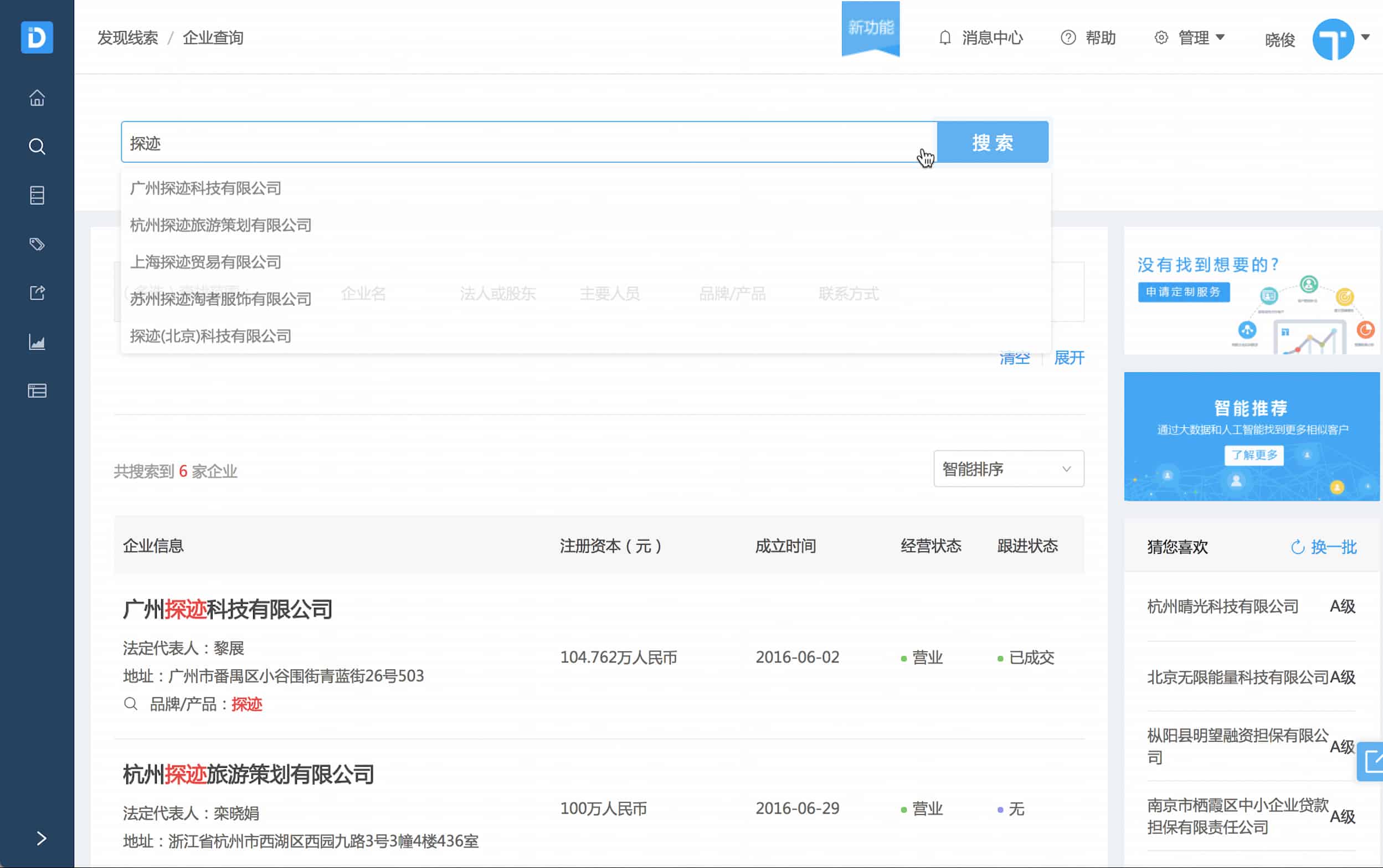Open 北京无限能量科技有限公司 recommendation
Screen dimensions: 1383x868
tap(1238, 677)
